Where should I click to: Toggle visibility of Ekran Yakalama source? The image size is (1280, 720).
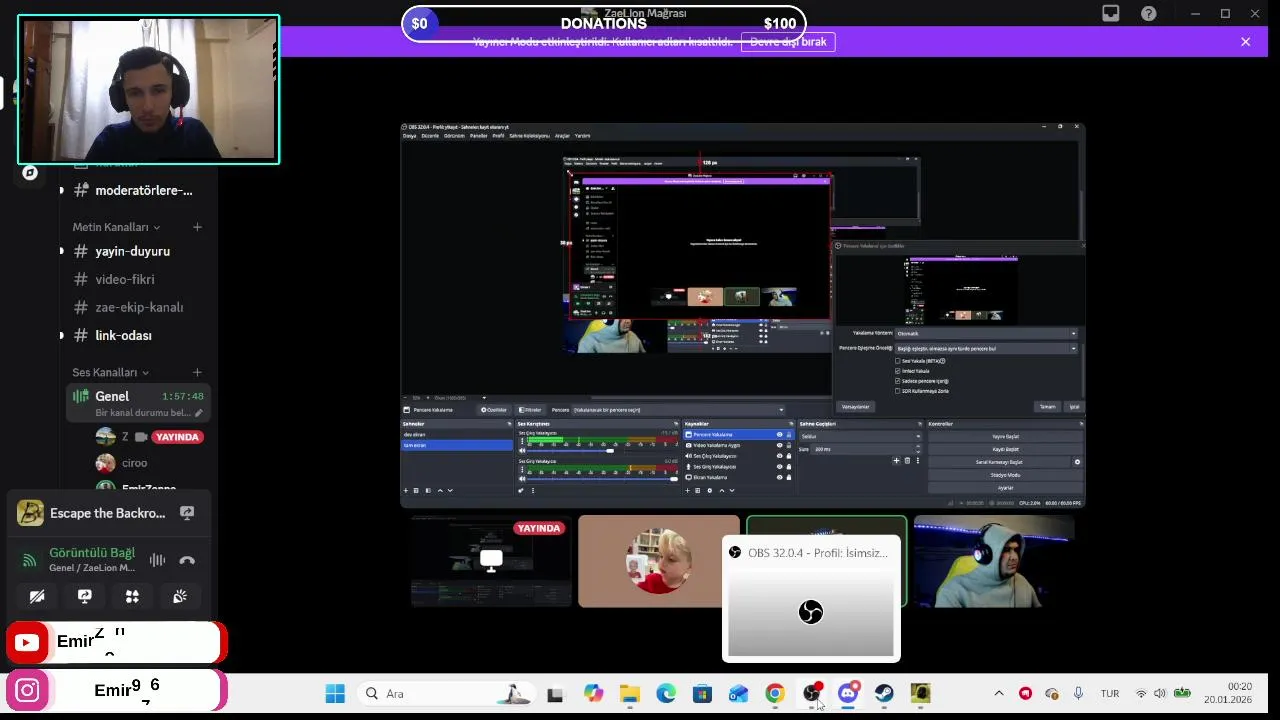(780, 478)
